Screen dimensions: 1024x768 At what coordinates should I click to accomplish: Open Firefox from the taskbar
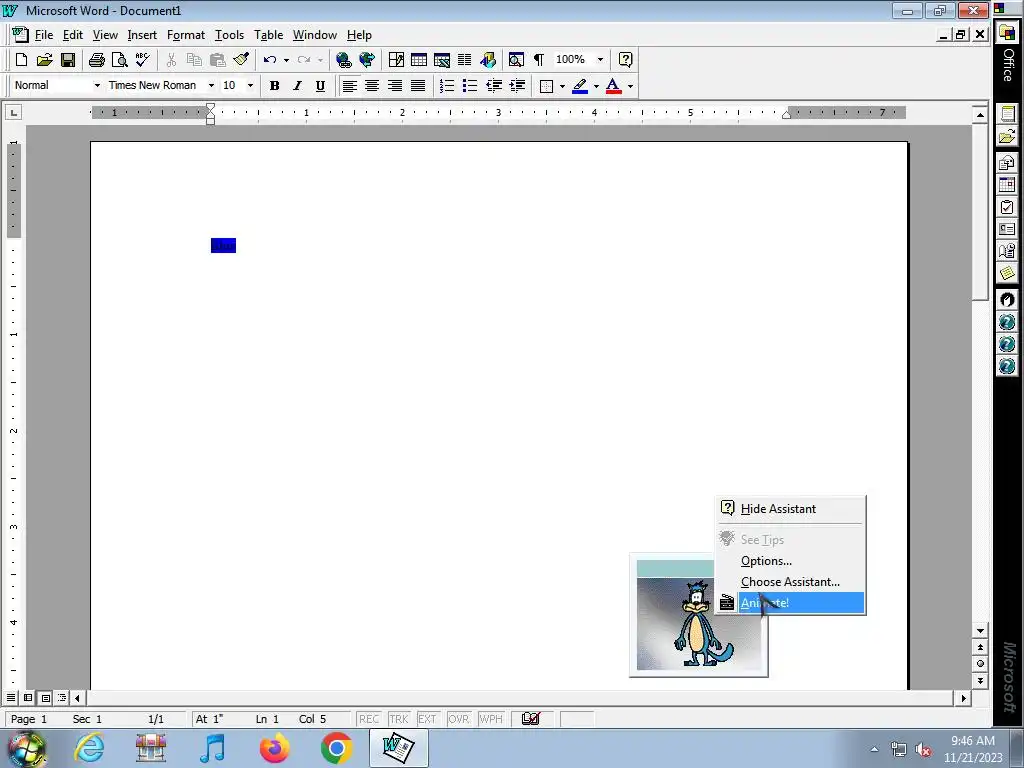[274, 748]
